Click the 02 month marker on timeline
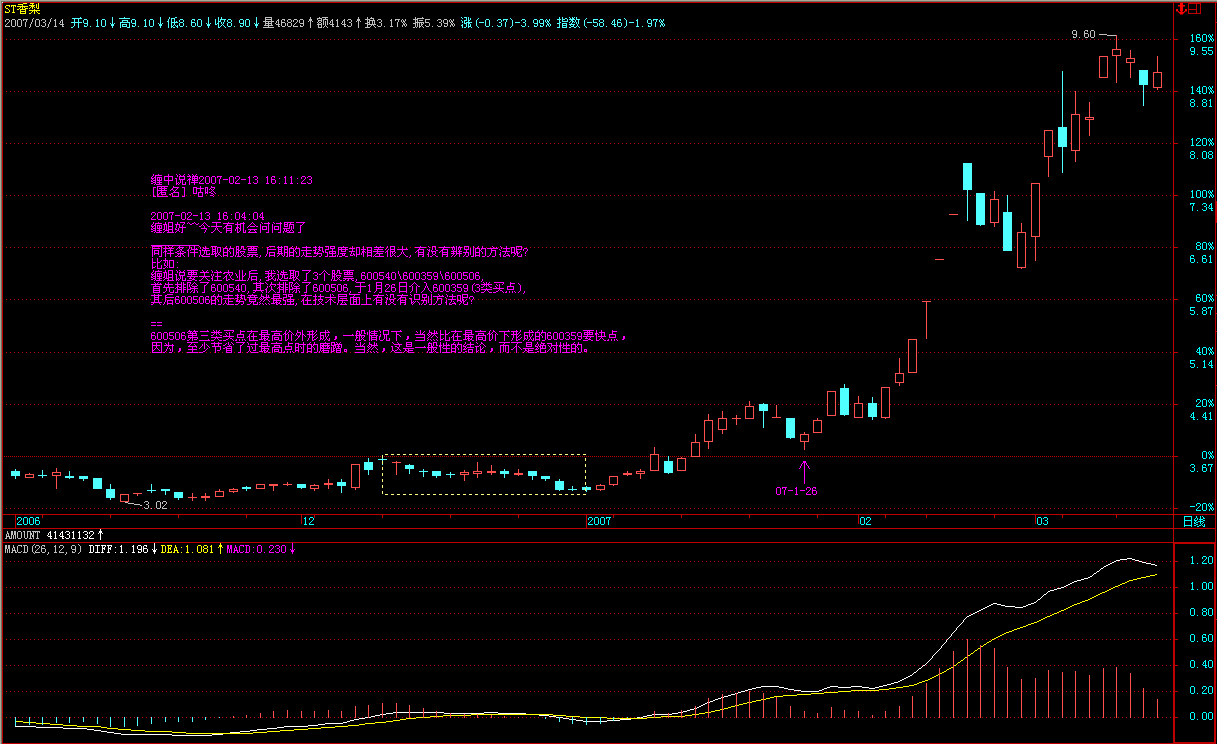 864,522
